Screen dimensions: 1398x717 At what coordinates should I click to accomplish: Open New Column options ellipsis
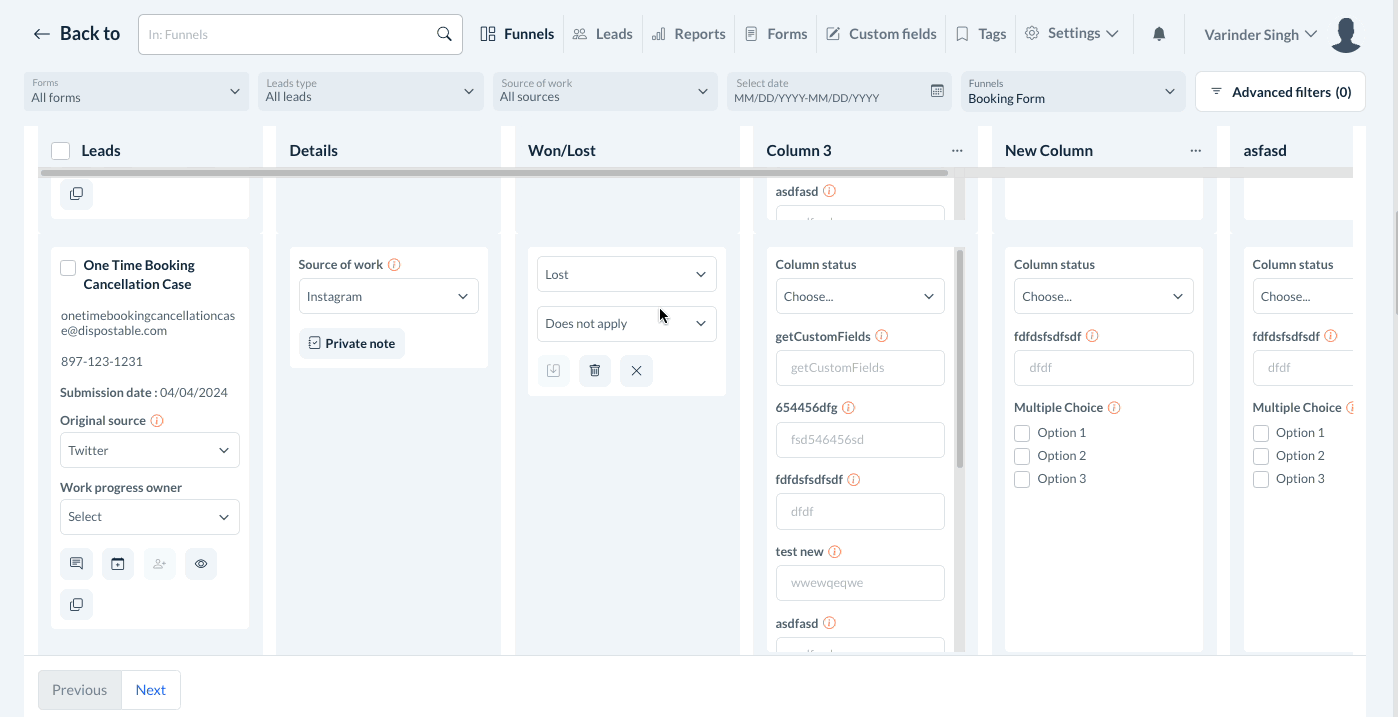[x=1196, y=151]
